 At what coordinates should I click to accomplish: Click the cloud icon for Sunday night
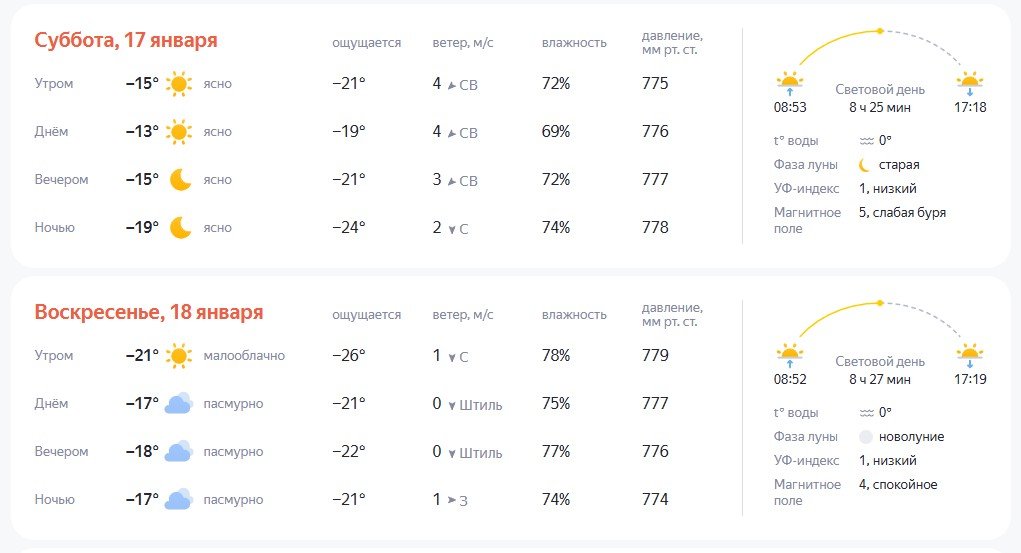[x=179, y=500]
